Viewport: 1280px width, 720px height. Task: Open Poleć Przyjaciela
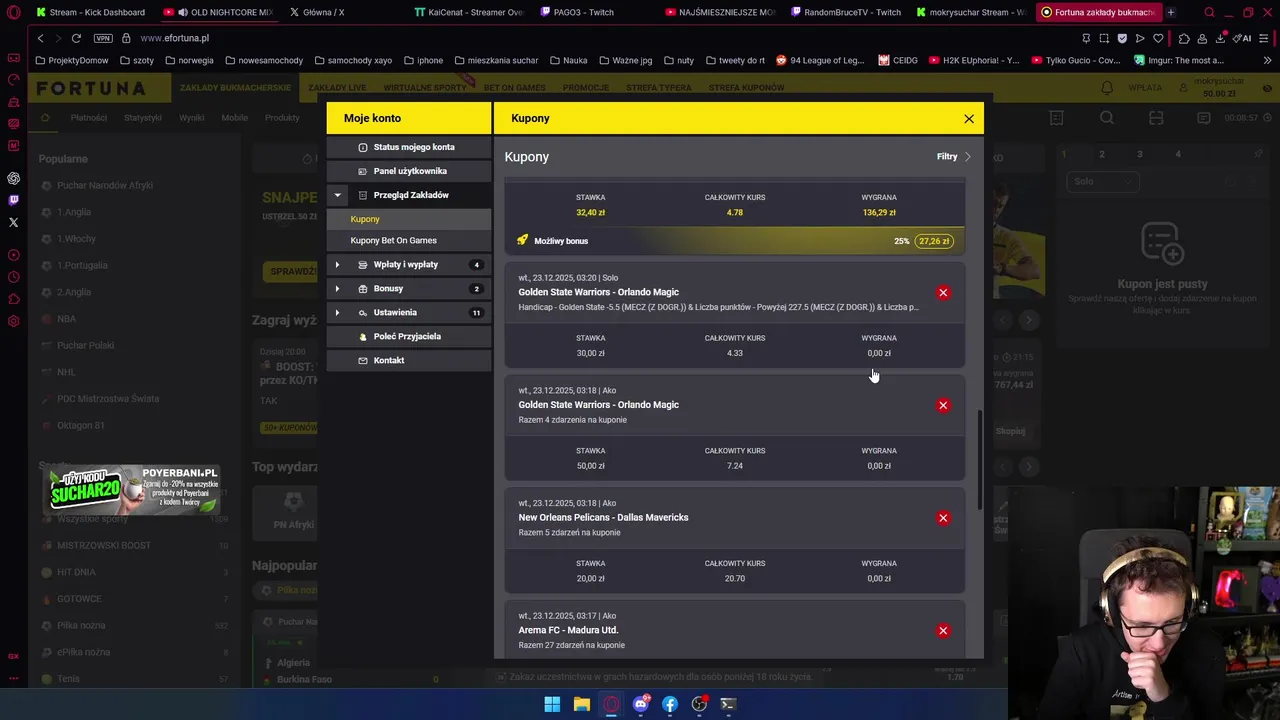(x=409, y=337)
